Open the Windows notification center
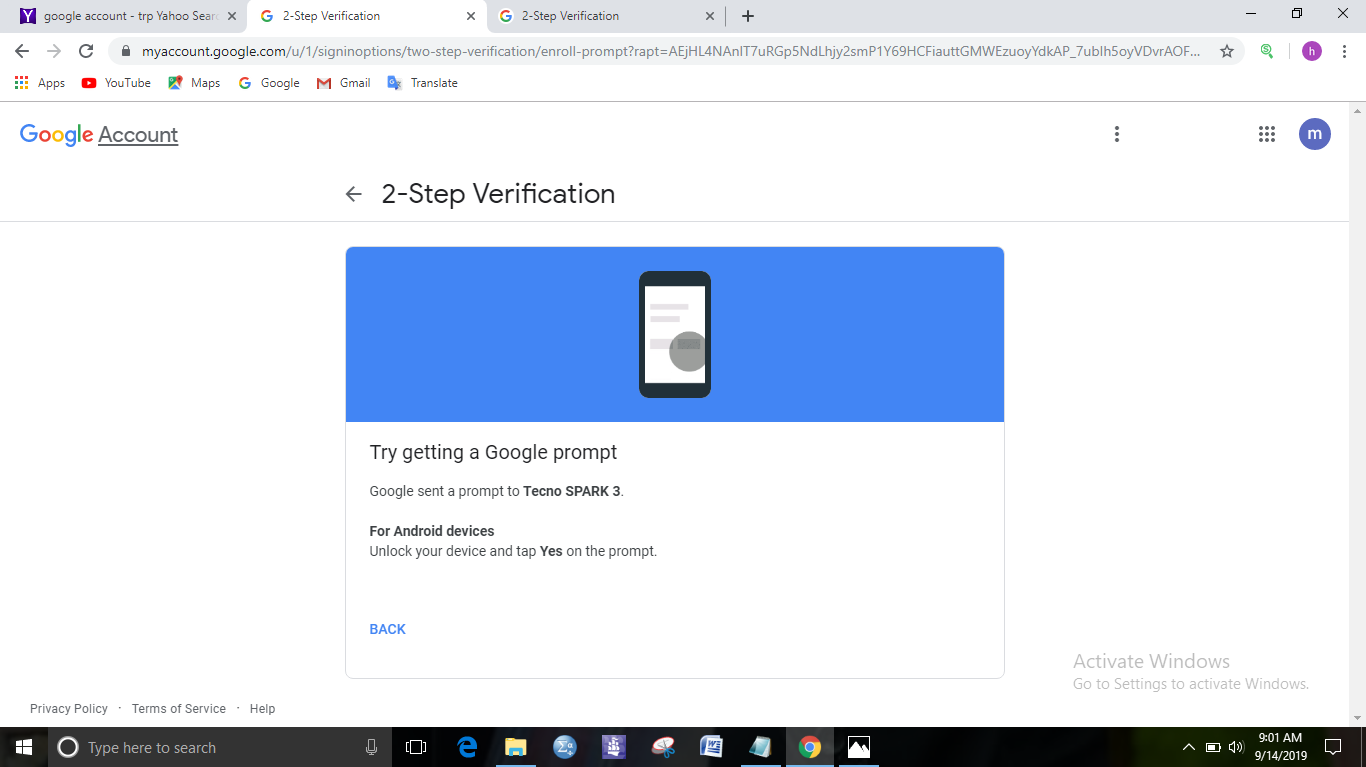 point(1333,747)
